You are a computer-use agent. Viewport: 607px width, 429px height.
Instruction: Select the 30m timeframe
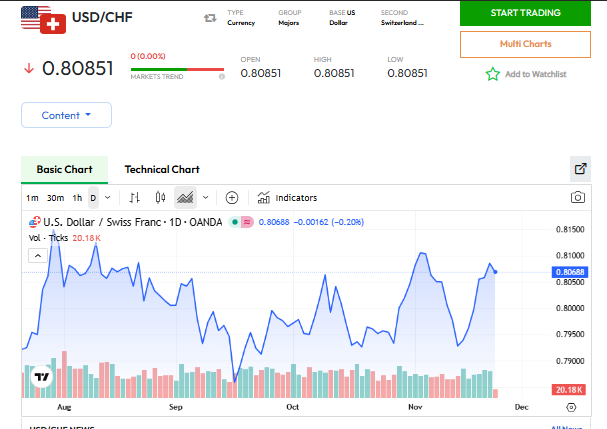[55, 198]
